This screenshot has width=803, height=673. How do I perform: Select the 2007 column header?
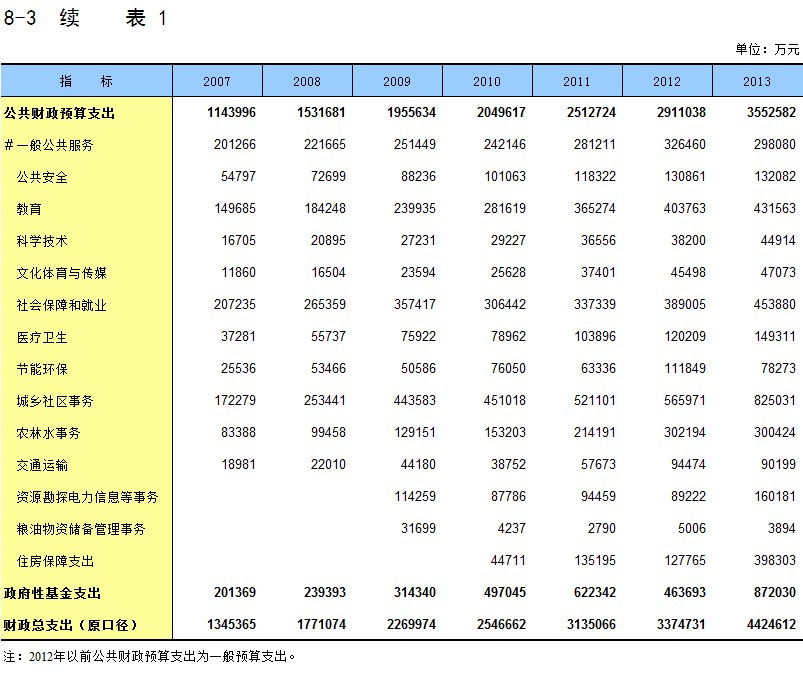(217, 81)
